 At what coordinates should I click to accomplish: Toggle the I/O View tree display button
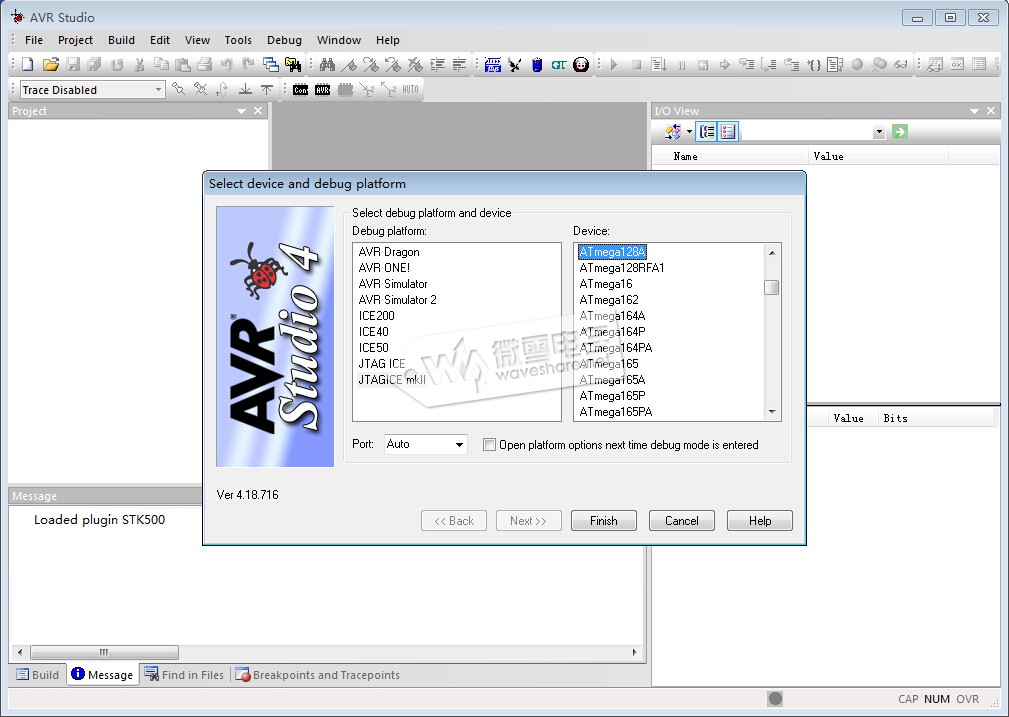point(707,132)
